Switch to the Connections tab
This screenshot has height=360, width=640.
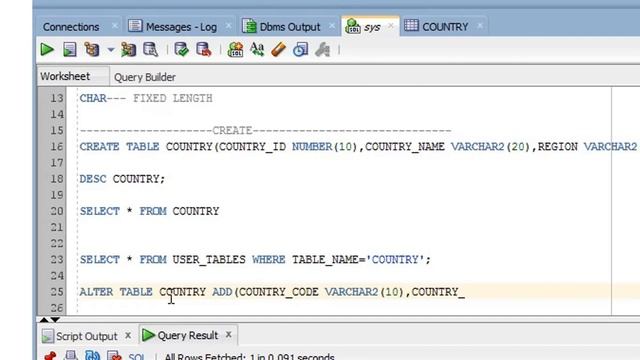71,27
